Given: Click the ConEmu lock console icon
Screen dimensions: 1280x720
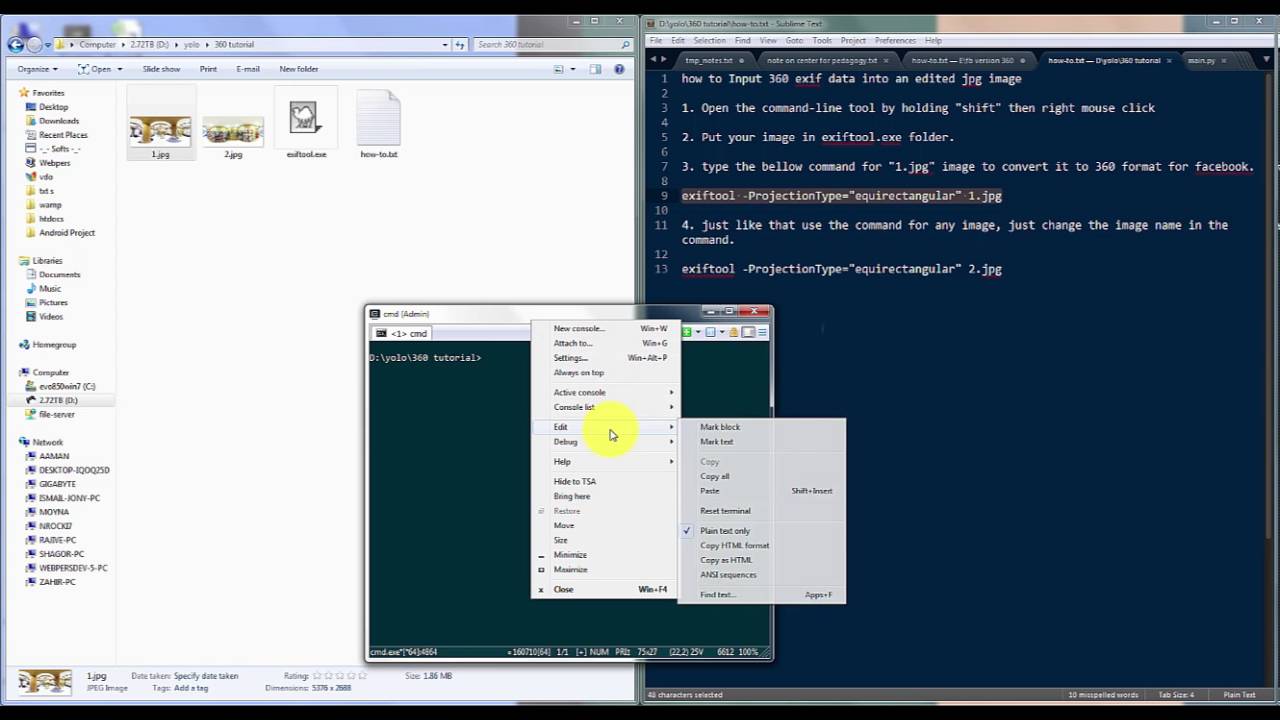Looking at the screenshot, I should point(733,332).
